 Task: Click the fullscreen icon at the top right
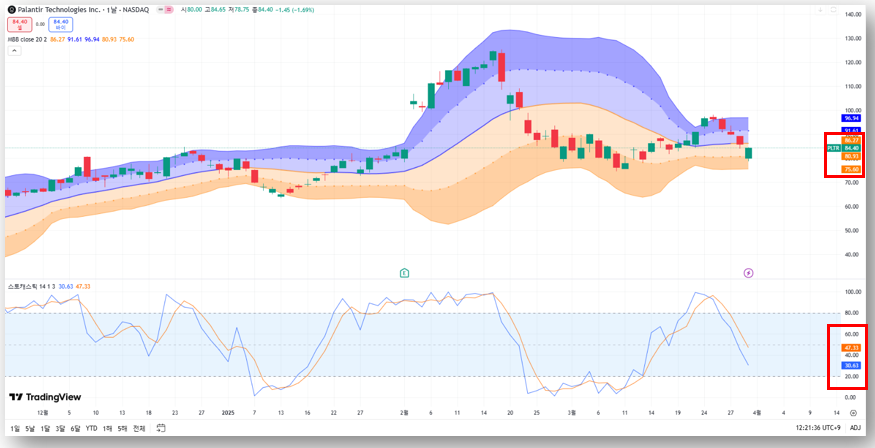(x=834, y=10)
